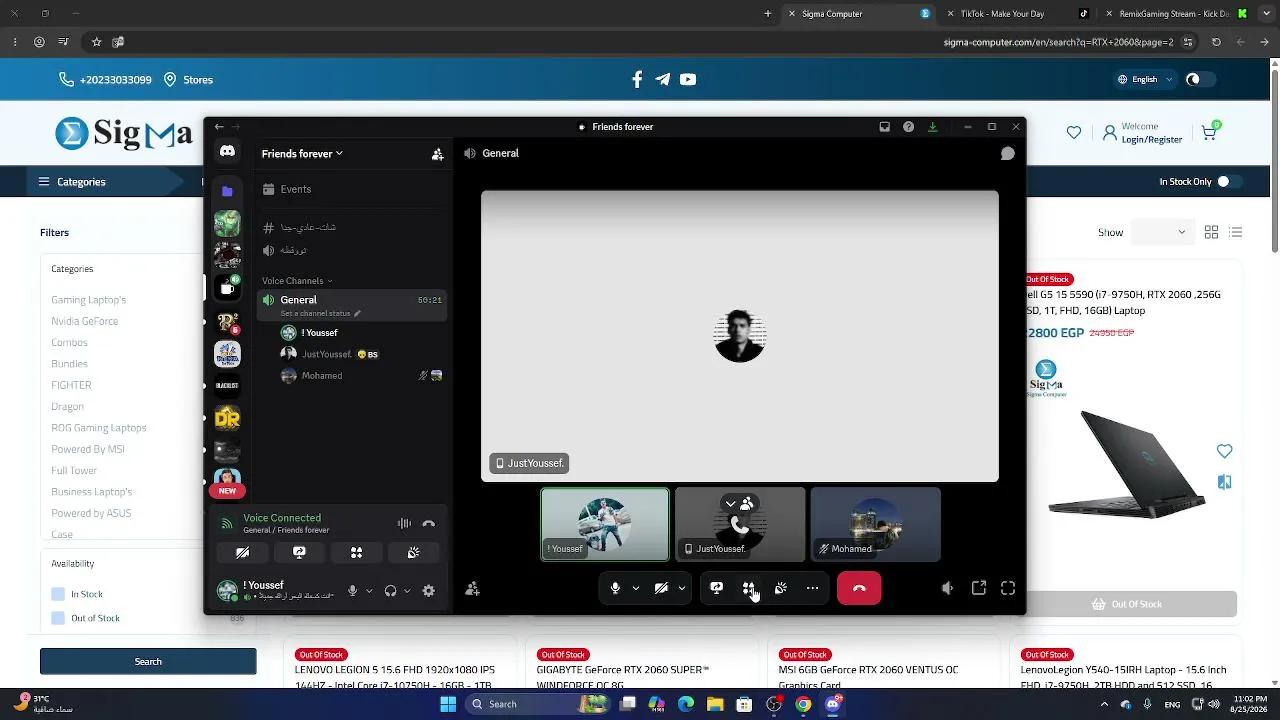Toggle microphone mute in the call control bar
Image resolution: width=1280 pixels, height=720 pixels.
(615, 588)
